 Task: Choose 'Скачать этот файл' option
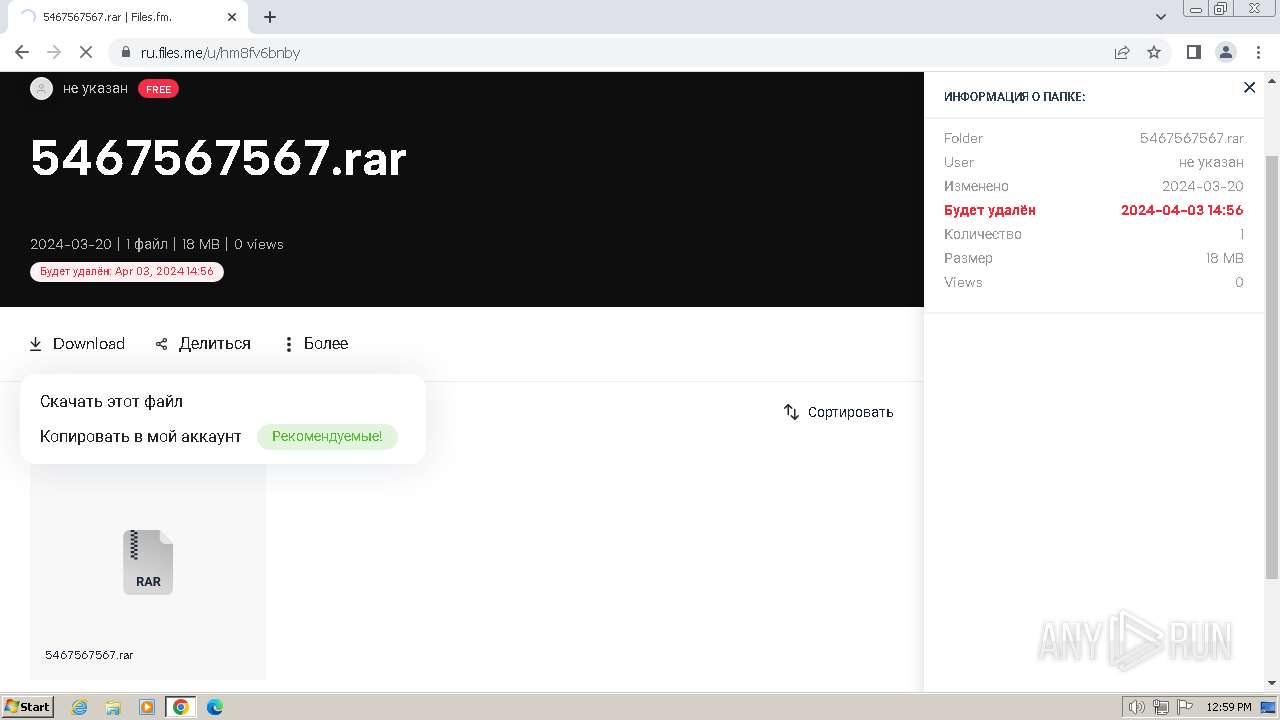(x=111, y=401)
